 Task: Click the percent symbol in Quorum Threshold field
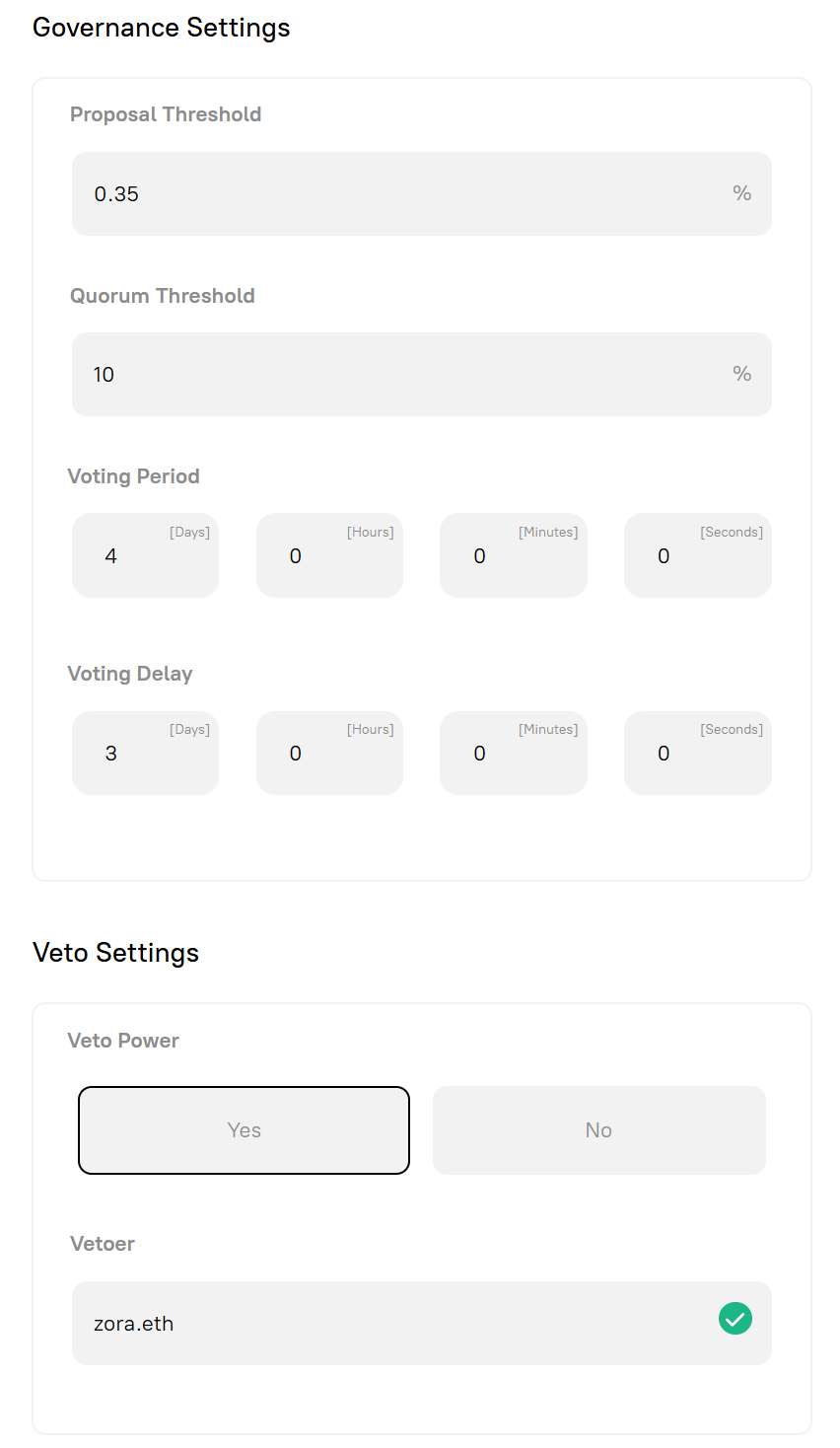pyautogui.click(x=741, y=374)
